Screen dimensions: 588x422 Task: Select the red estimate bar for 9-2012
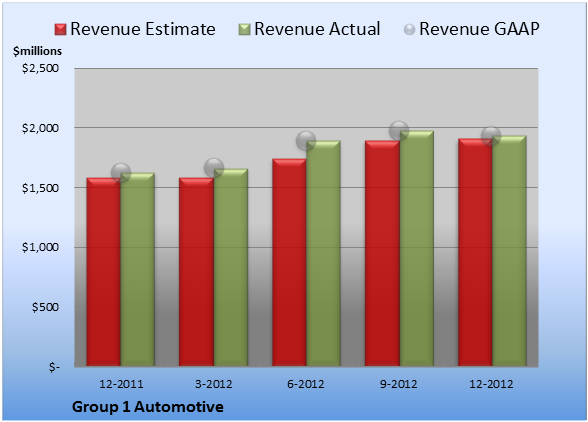point(382,253)
